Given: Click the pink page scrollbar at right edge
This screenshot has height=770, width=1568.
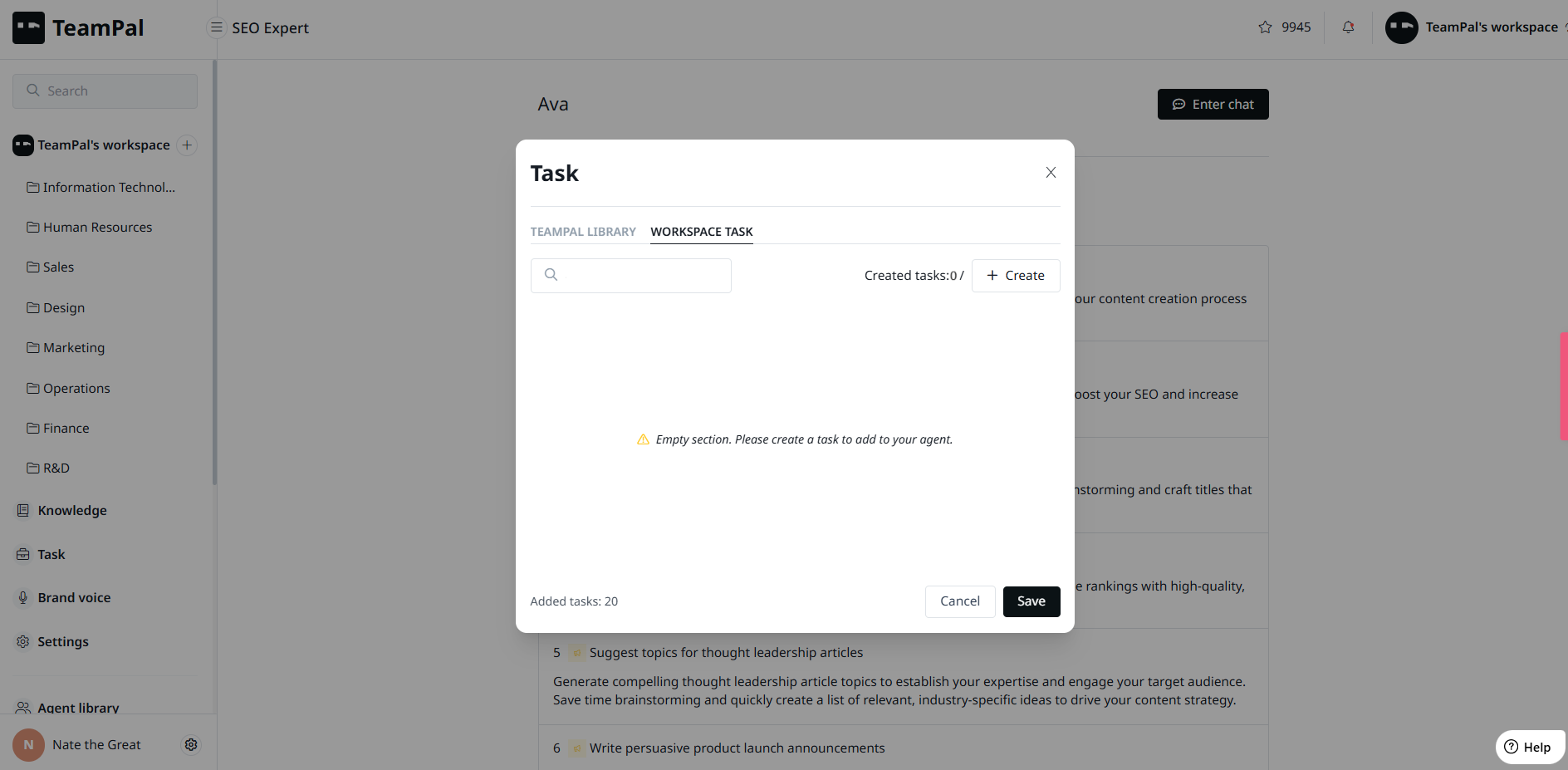Looking at the screenshot, I should pyautogui.click(x=1564, y=385).
